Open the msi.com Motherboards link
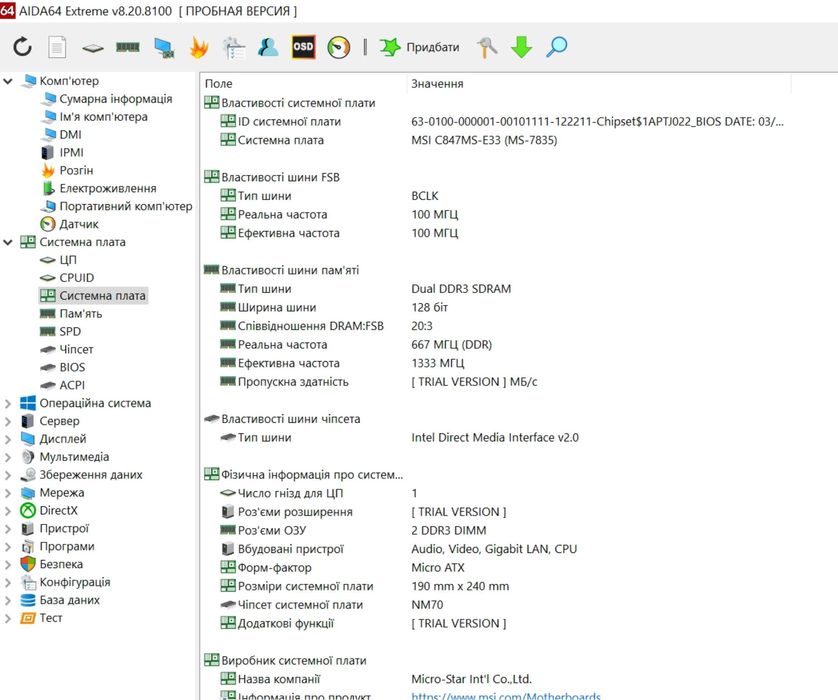Viewport: 838px width, 700px height. tap(506, 696)
